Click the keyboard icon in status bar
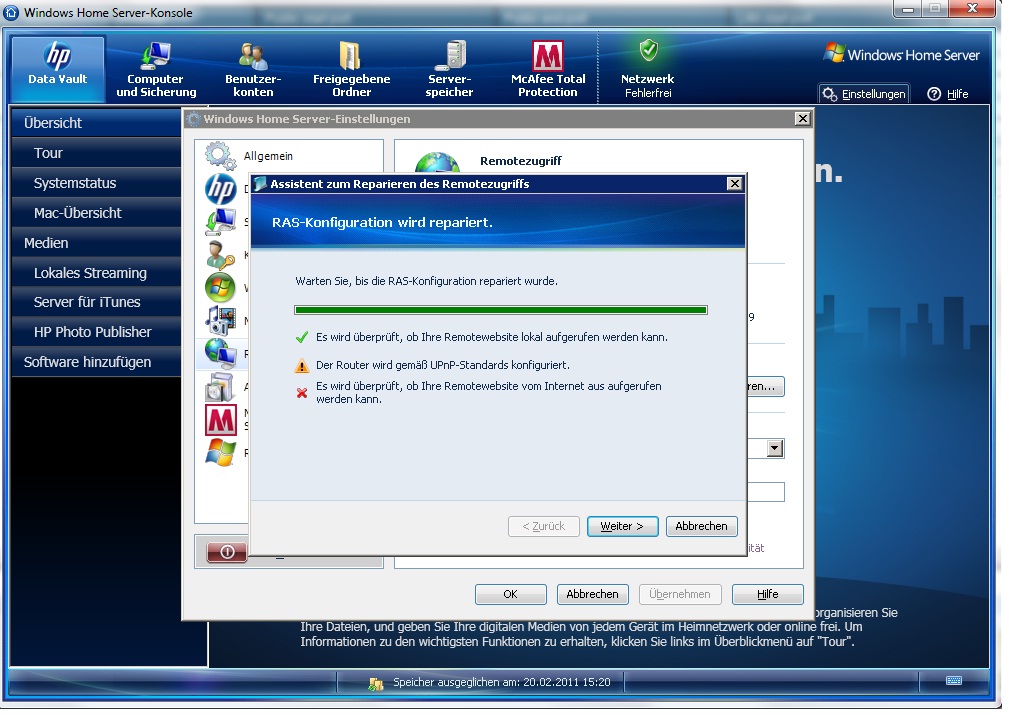This screenshot has width=1009, height=717. (x=954, y=681)
